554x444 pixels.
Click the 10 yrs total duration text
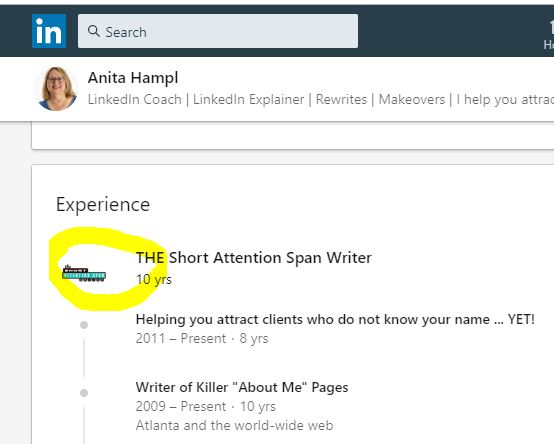pos(154,279)
